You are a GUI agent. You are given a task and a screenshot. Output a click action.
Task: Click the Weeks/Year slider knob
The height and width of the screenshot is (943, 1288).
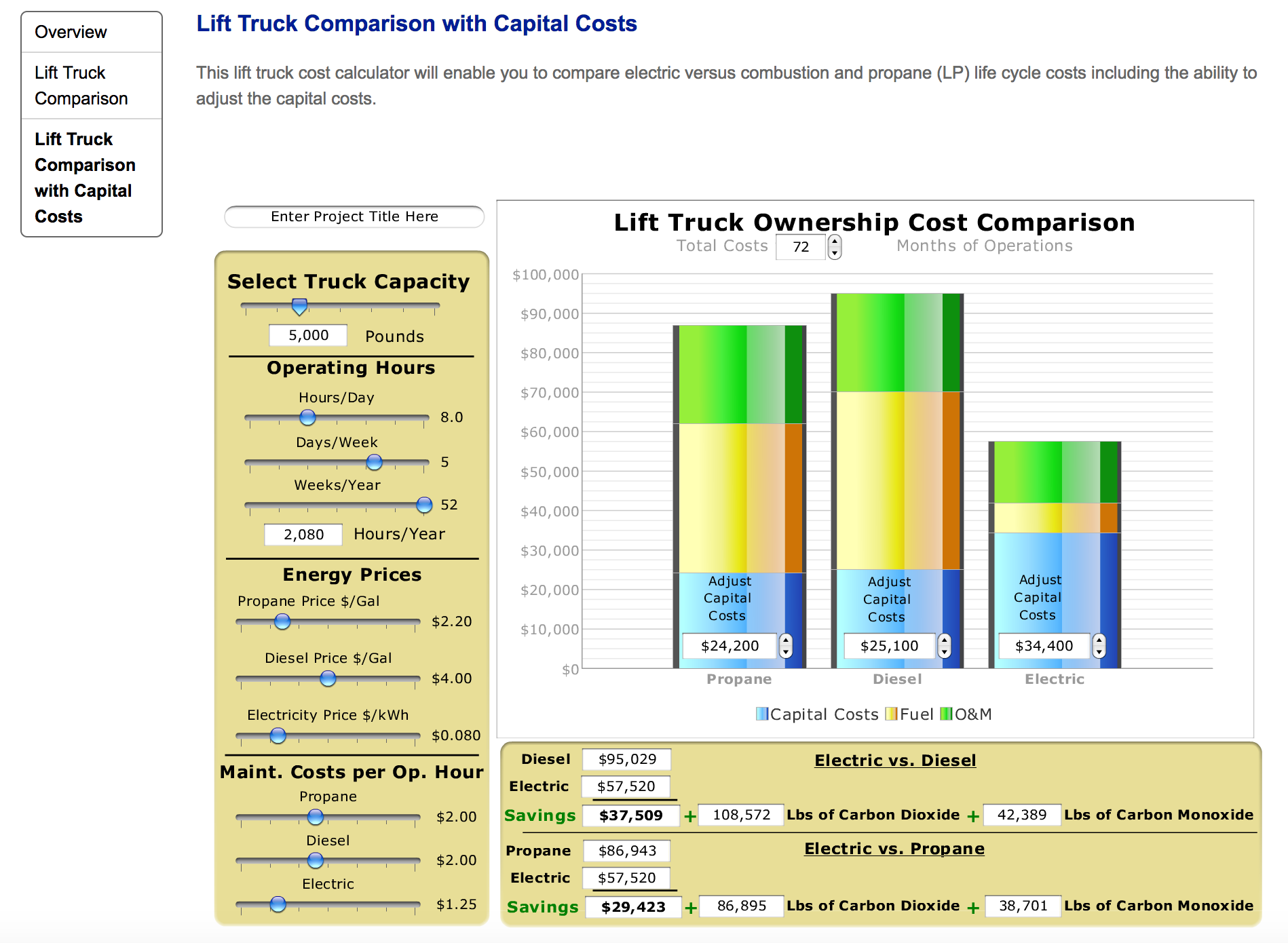[x=424, y=505]
